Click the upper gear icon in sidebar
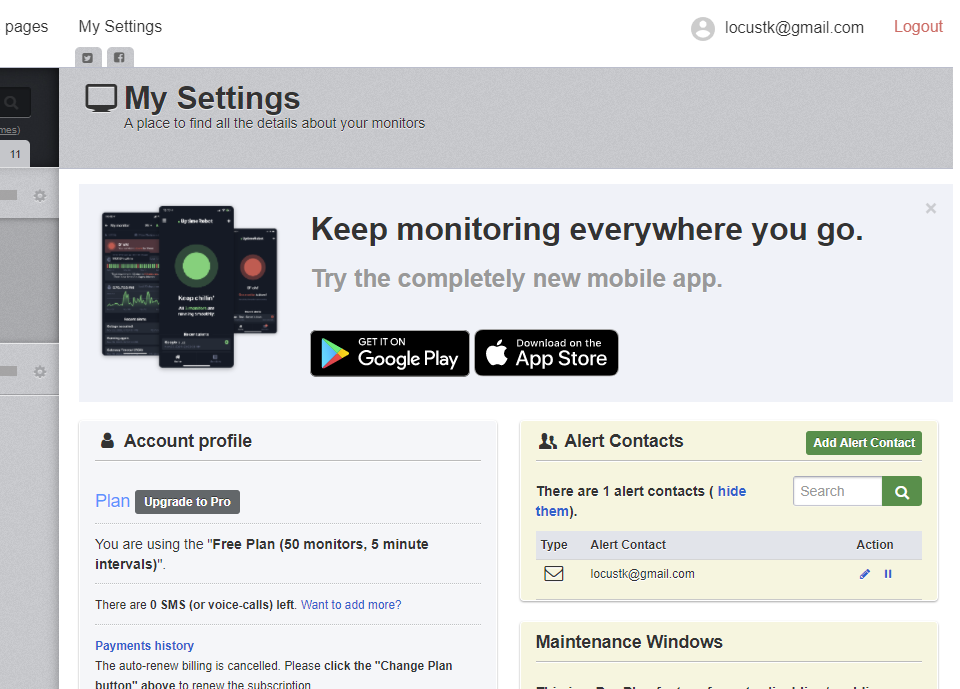The width and height of the screenshot is (960, 689). 40,196
